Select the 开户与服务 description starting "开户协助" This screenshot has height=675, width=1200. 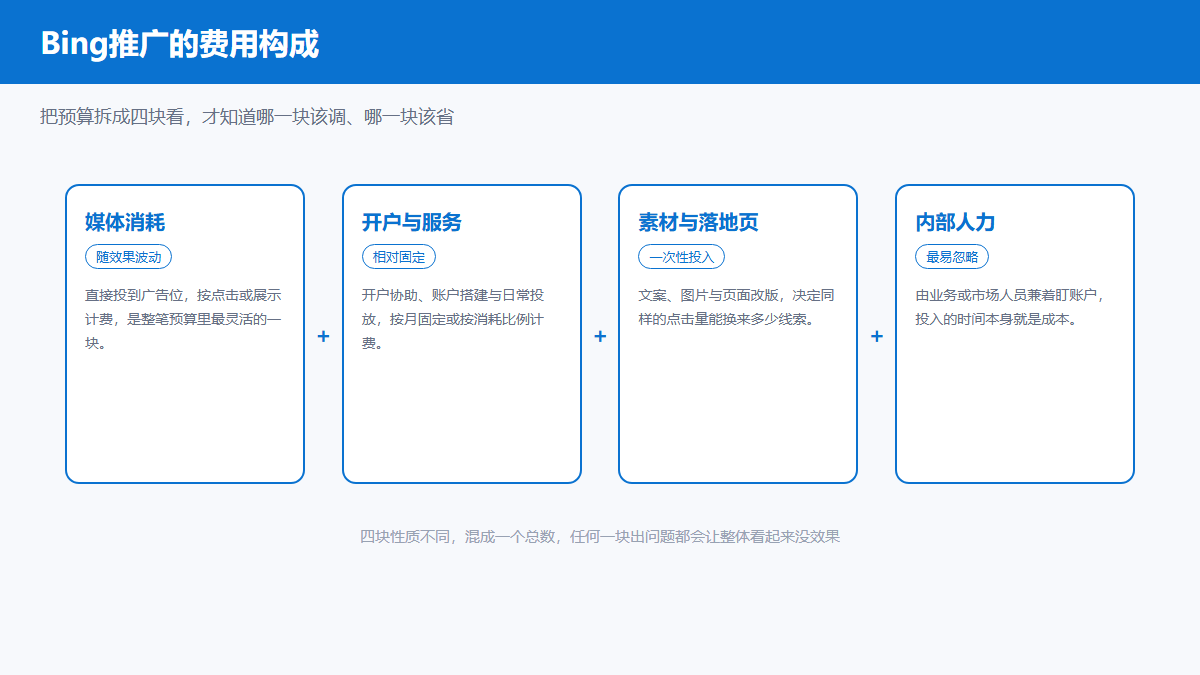(453, 319)
